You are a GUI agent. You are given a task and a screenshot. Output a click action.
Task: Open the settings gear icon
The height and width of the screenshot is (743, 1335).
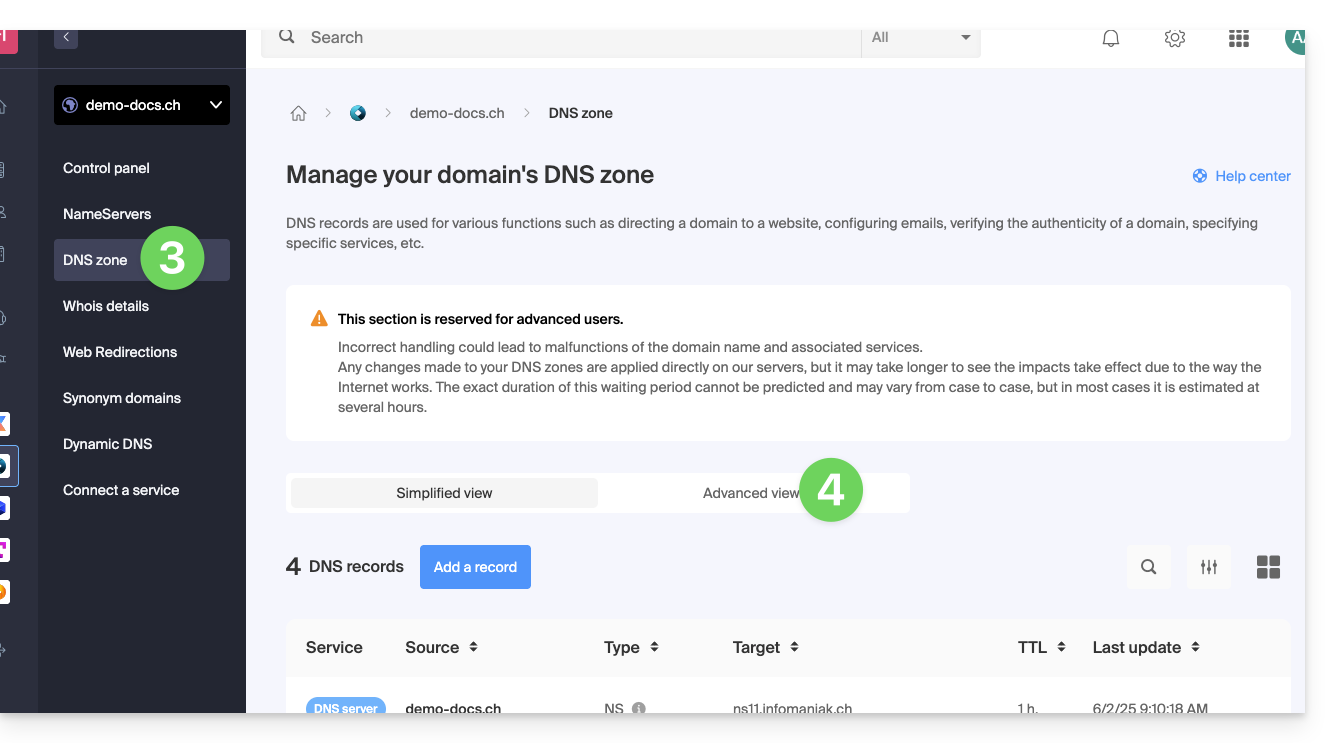pos(1175,38)
